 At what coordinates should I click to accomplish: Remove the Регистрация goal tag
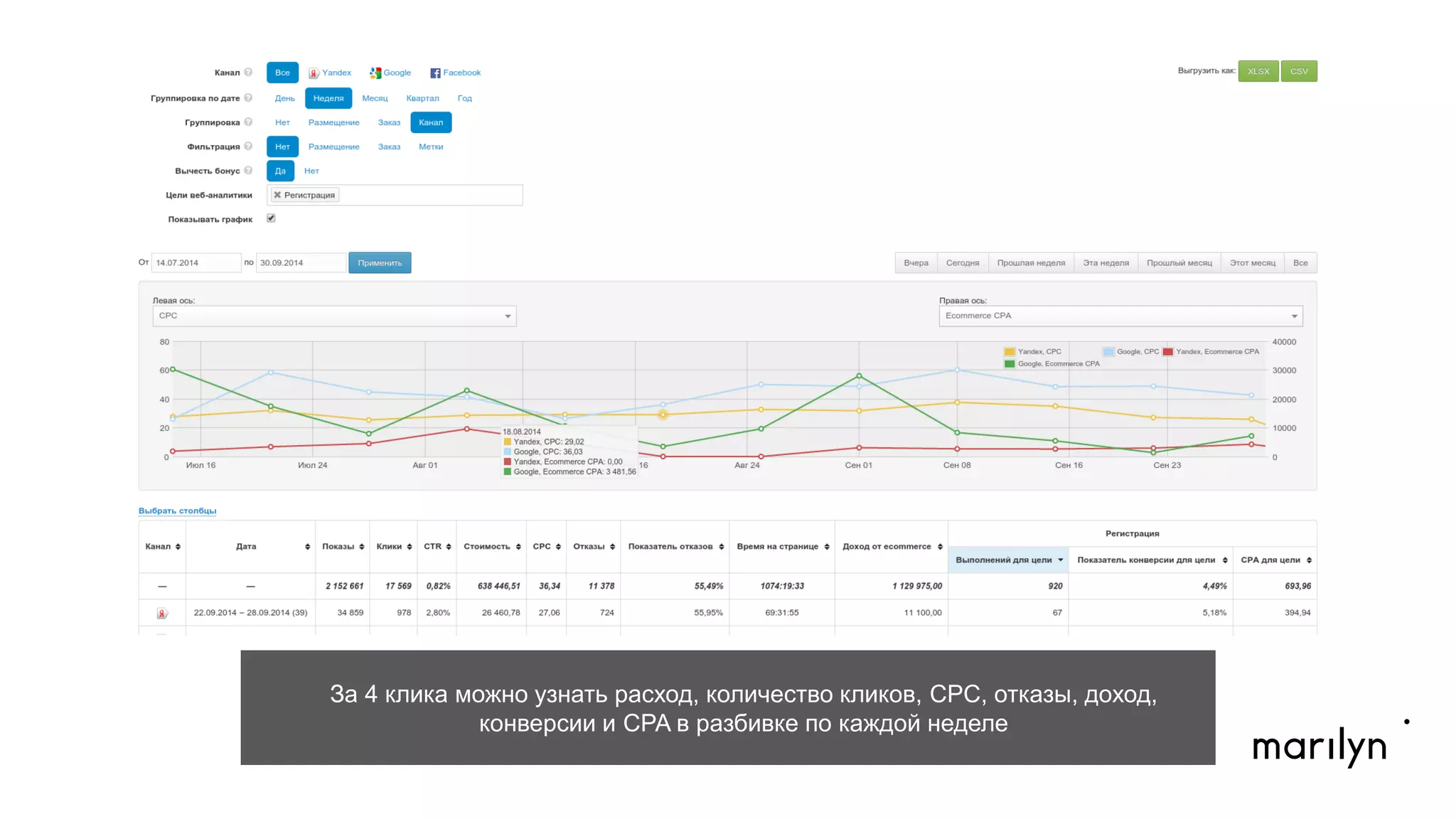point(277,195)
